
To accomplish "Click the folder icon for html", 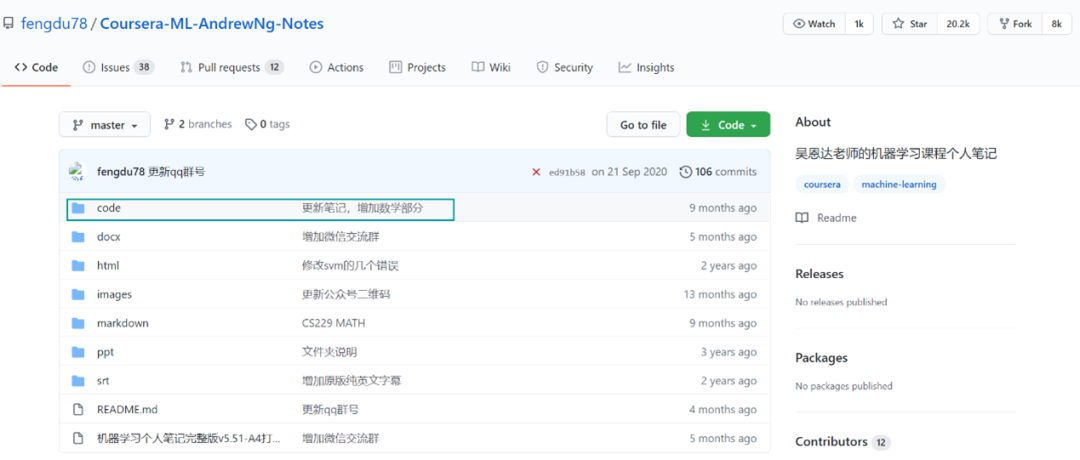I will 78,266.
